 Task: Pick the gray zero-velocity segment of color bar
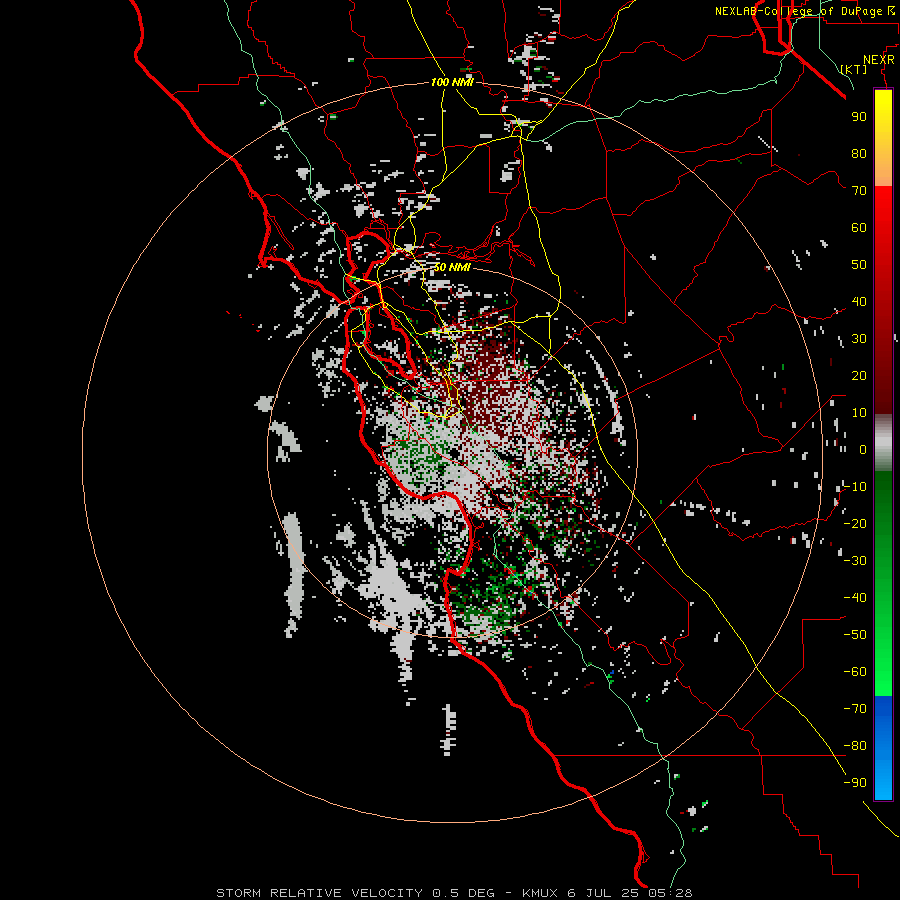(883, 443)
